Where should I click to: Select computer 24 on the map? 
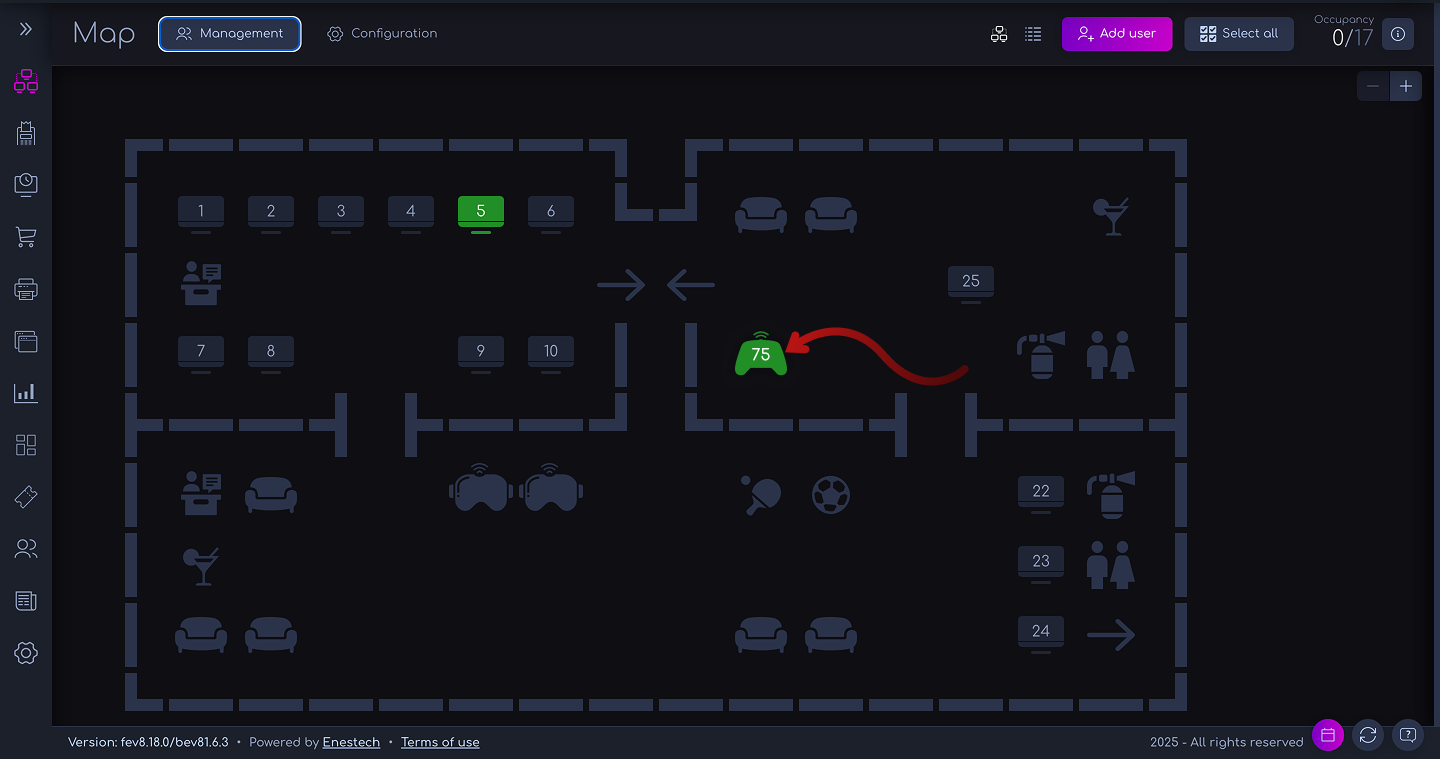tap(1041, 633)
